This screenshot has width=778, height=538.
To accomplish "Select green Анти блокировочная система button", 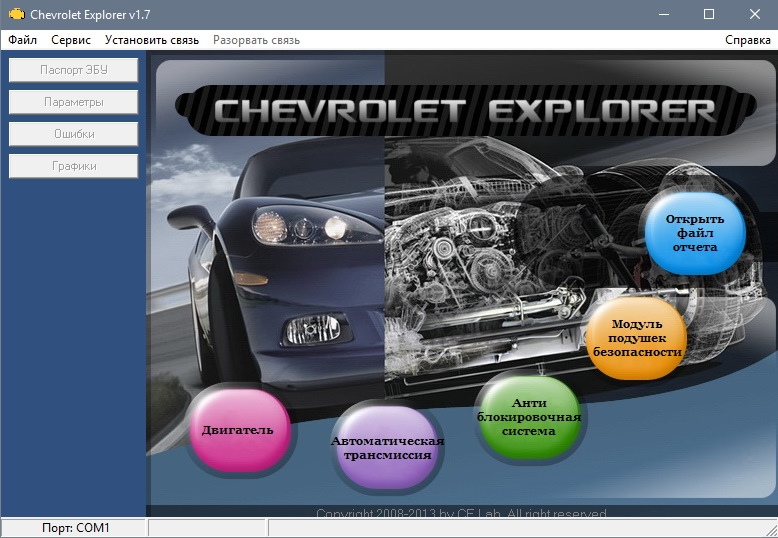I will click(529, 417).
